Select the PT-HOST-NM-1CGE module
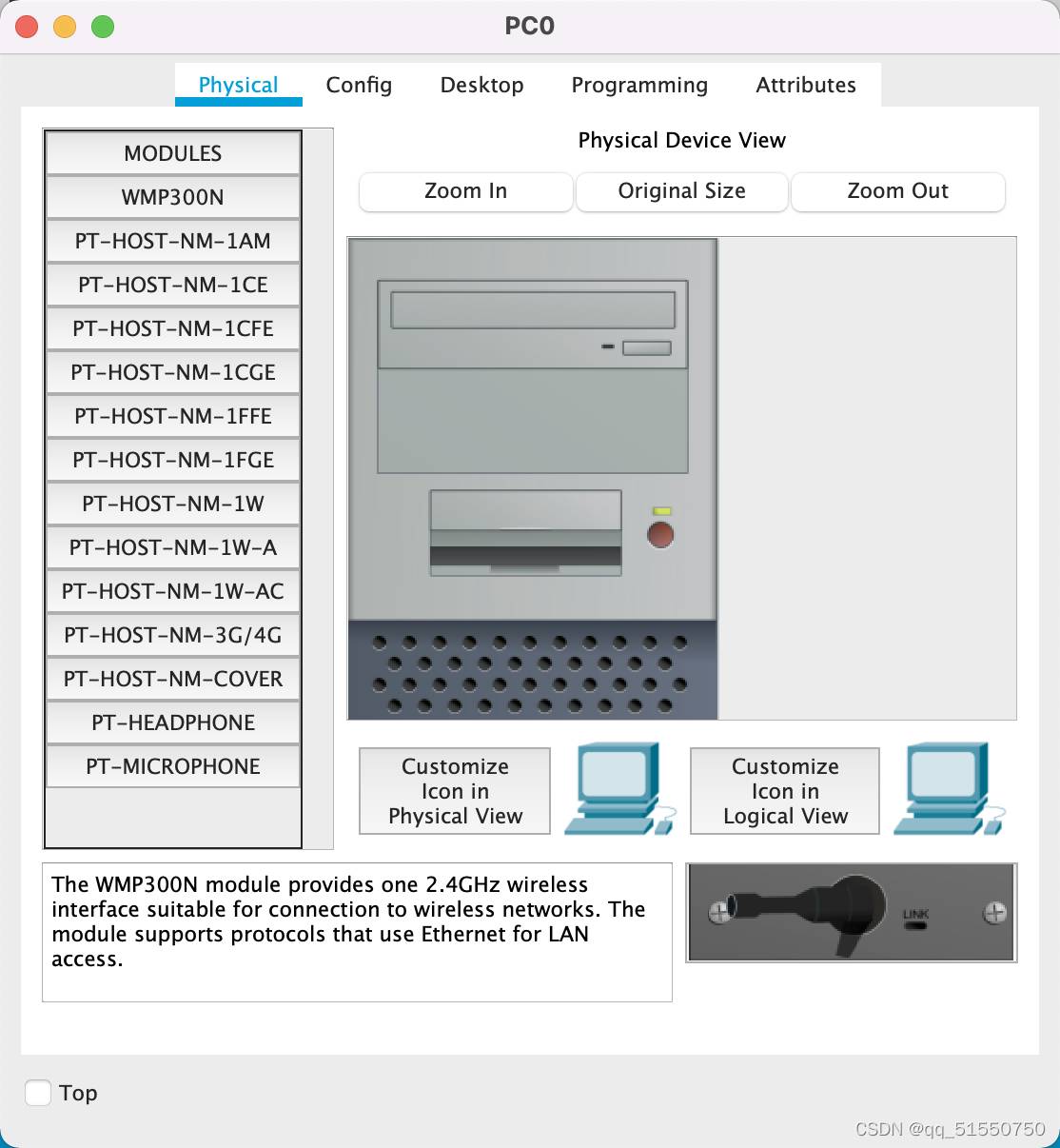Screen dimensions: 1060x1148 pos(173,372)
